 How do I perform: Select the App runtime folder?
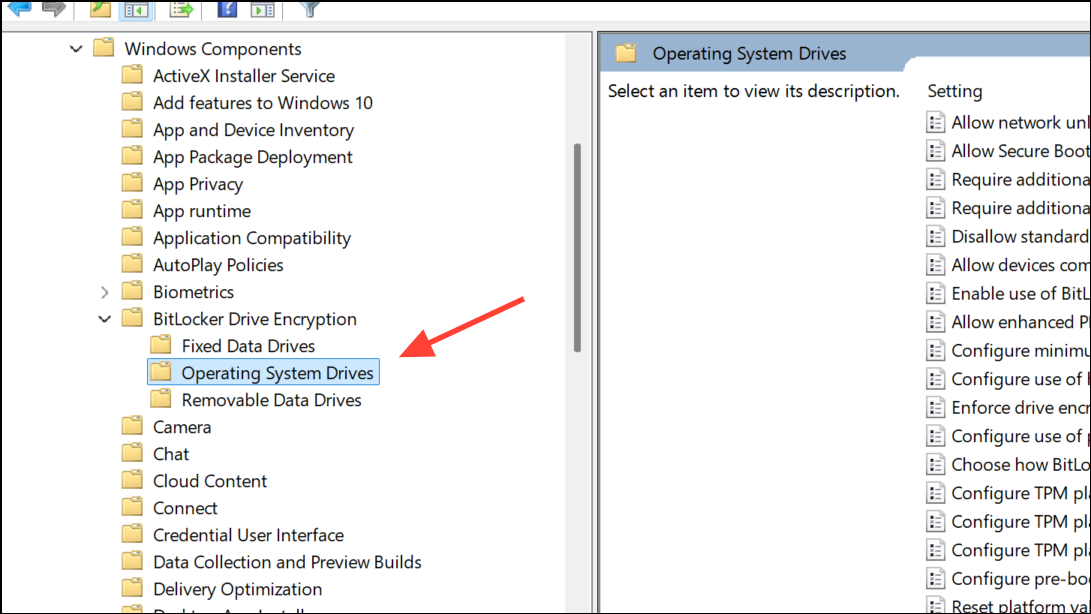pyautogui.click(x=186, y=211)
